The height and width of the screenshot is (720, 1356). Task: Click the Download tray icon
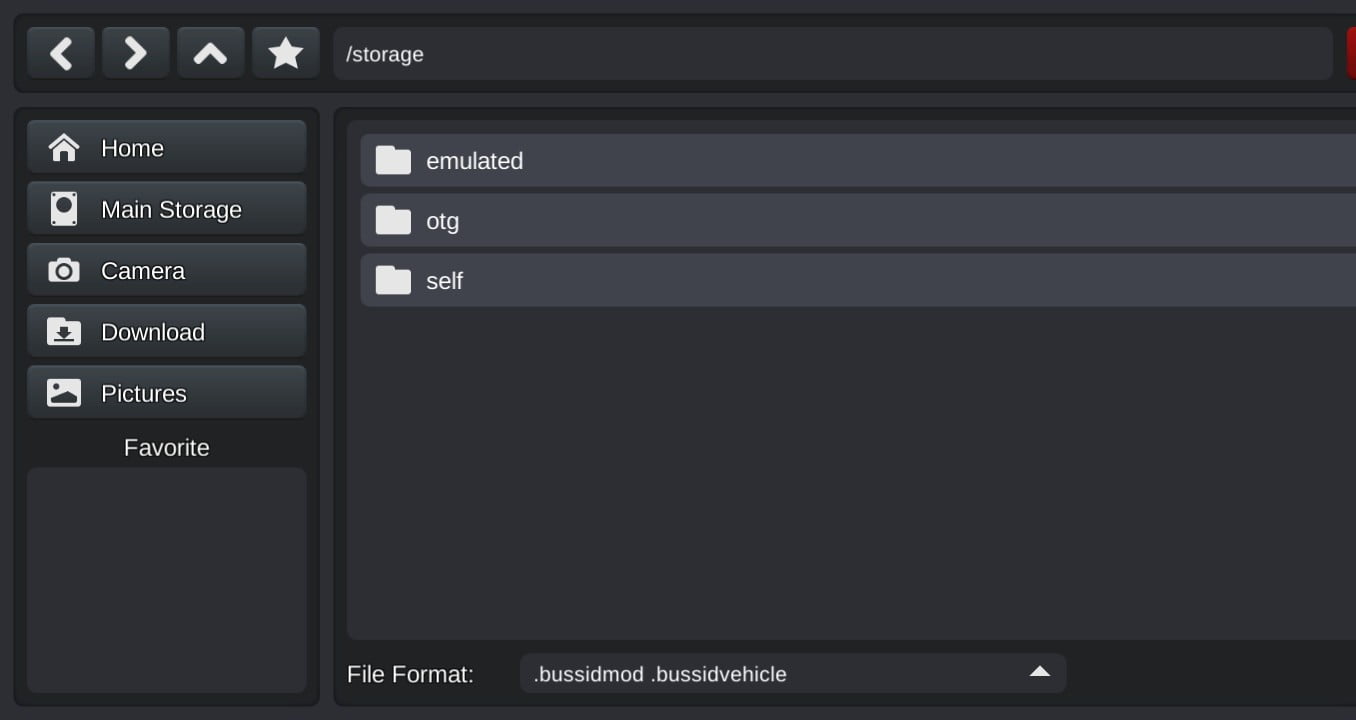click(x=64, y=332)
